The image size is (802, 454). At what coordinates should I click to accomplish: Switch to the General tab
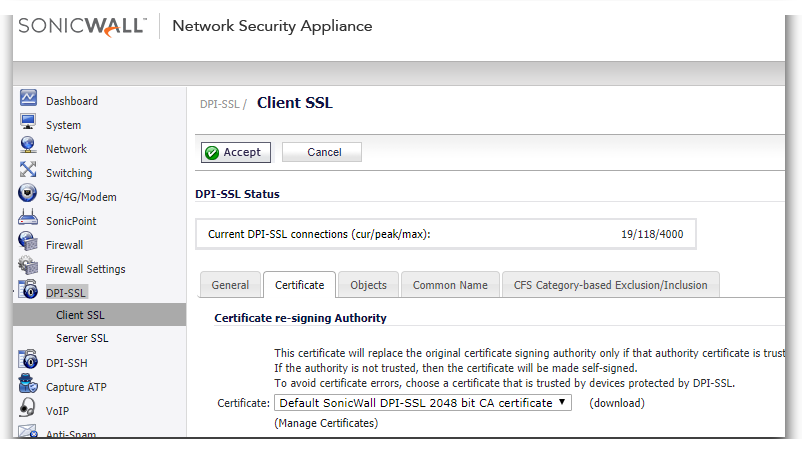point(230,285)
